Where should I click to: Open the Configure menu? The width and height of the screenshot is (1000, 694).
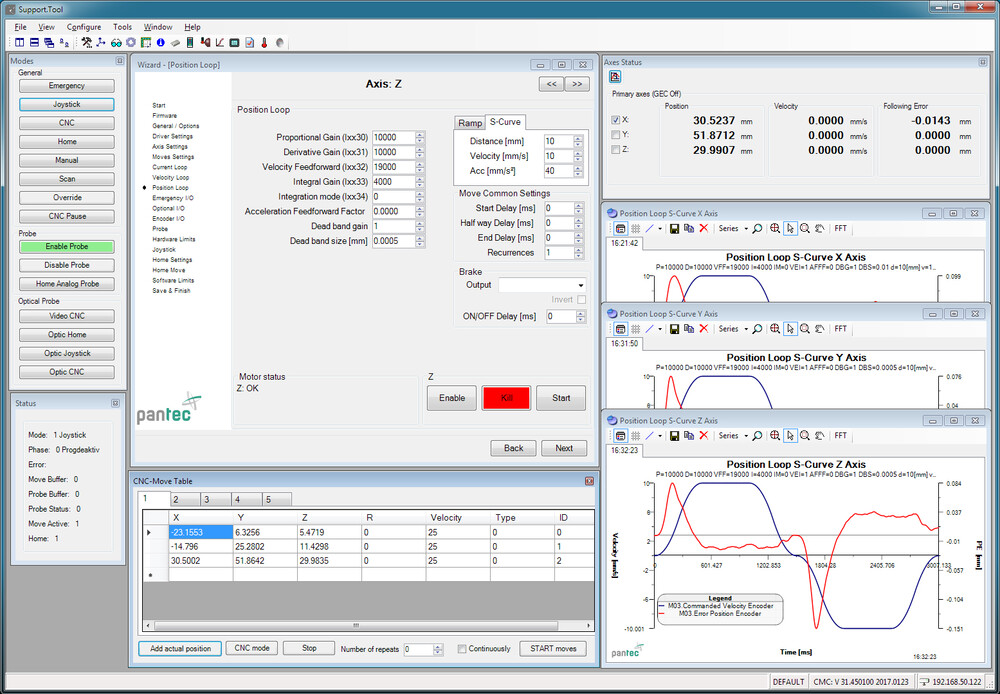click(x=84, y=27)
